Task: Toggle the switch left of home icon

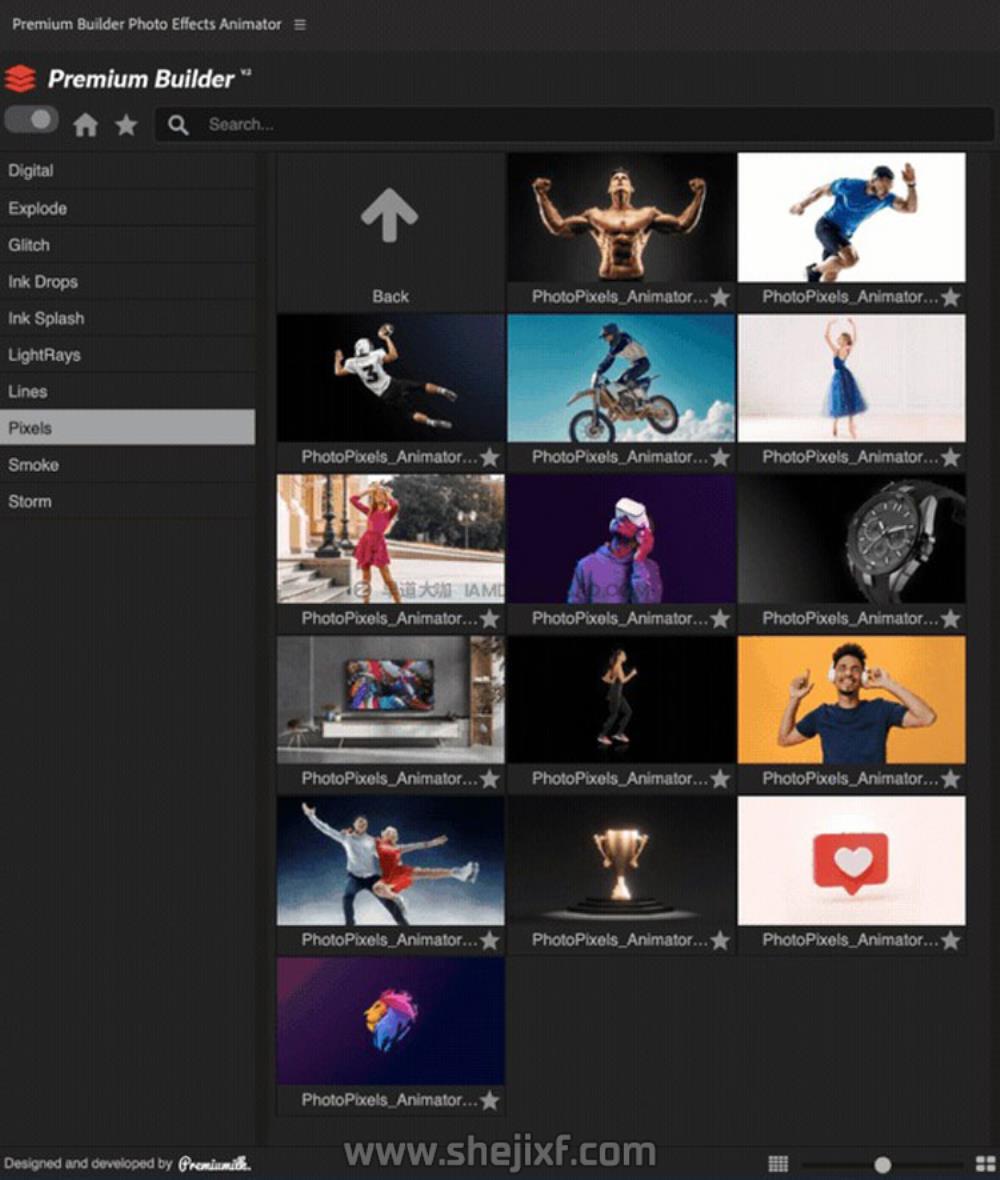Action: [x=31, y=120]
